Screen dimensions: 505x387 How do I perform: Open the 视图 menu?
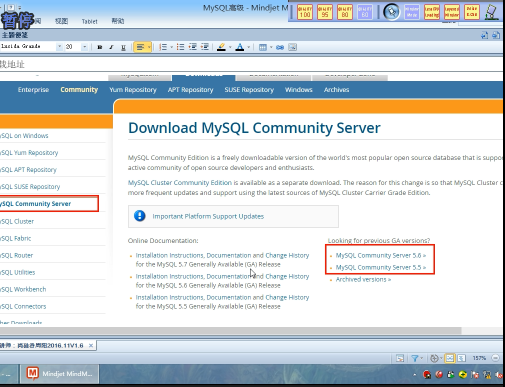tap(61, 21)
